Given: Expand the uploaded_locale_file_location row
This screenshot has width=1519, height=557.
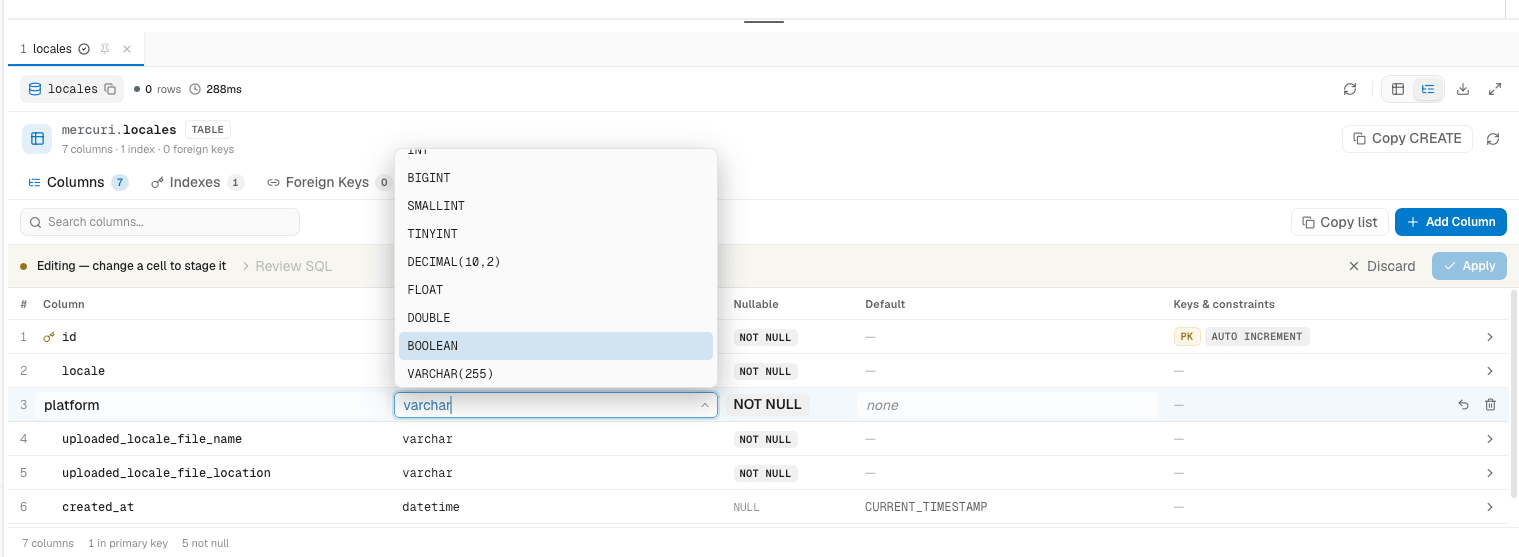Looking at the screenshot, I should point(1490,473).
